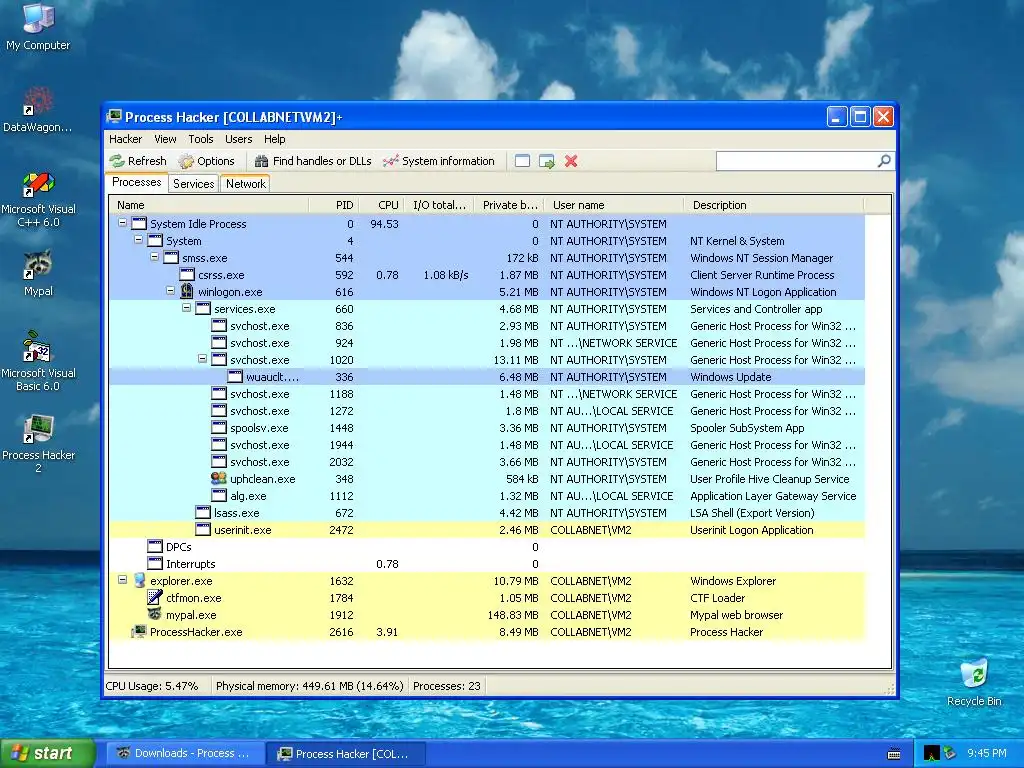The width and height of the screenshot is (1024, 768).
Task: Open System information graph icon
Action: (391, 161)
